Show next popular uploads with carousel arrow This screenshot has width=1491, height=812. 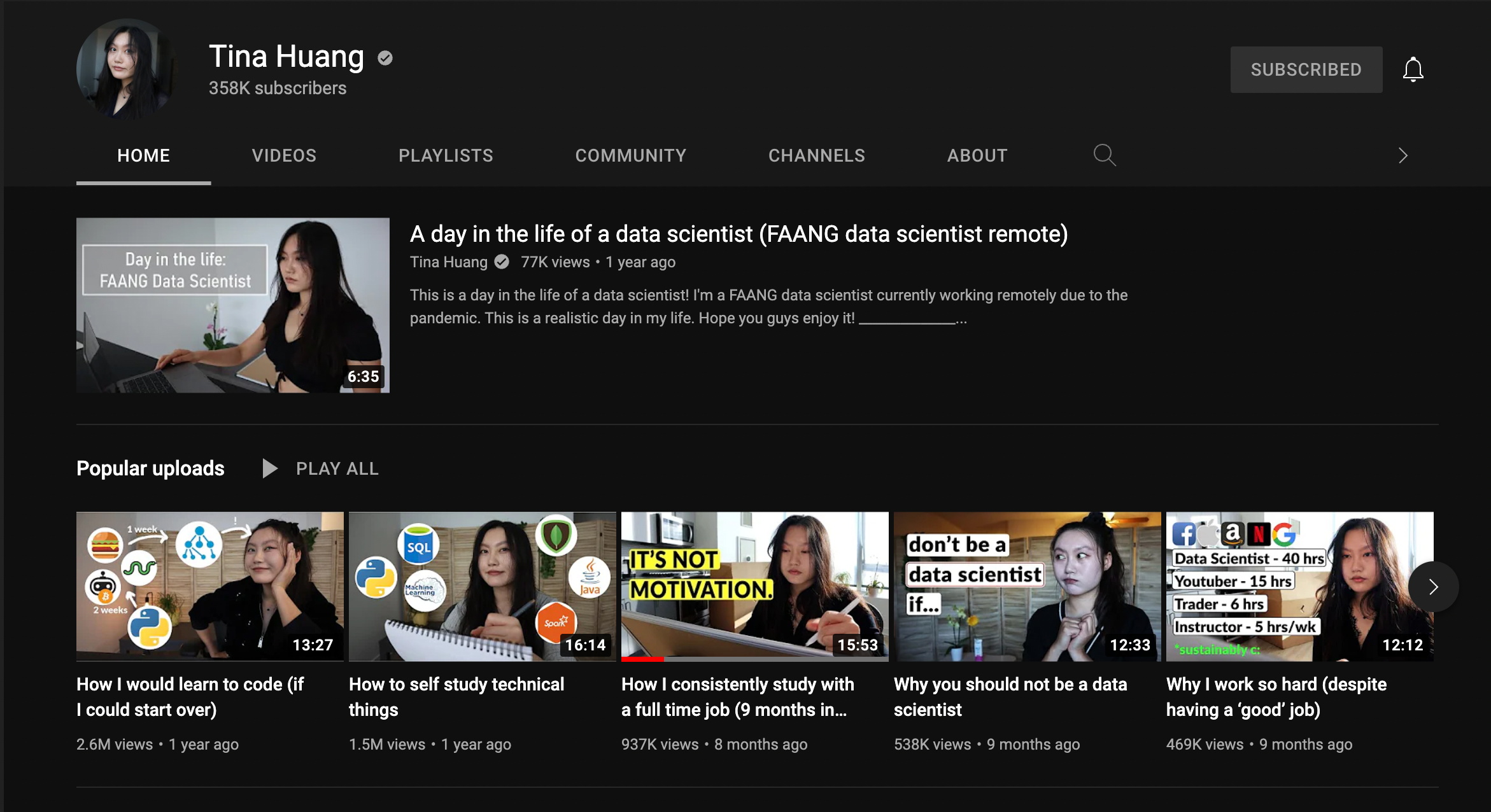[1433, 587]
